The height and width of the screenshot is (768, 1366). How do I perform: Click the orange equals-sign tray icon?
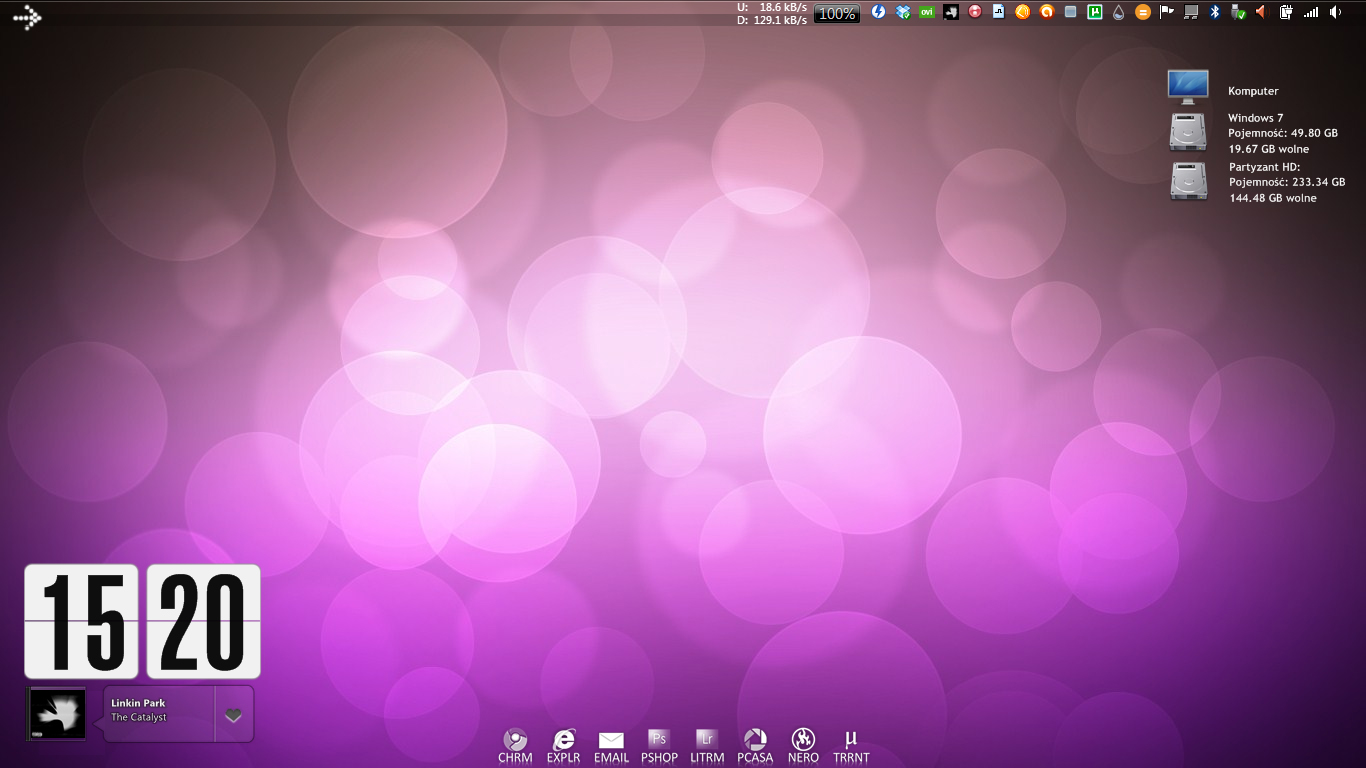coord(1143,12)
